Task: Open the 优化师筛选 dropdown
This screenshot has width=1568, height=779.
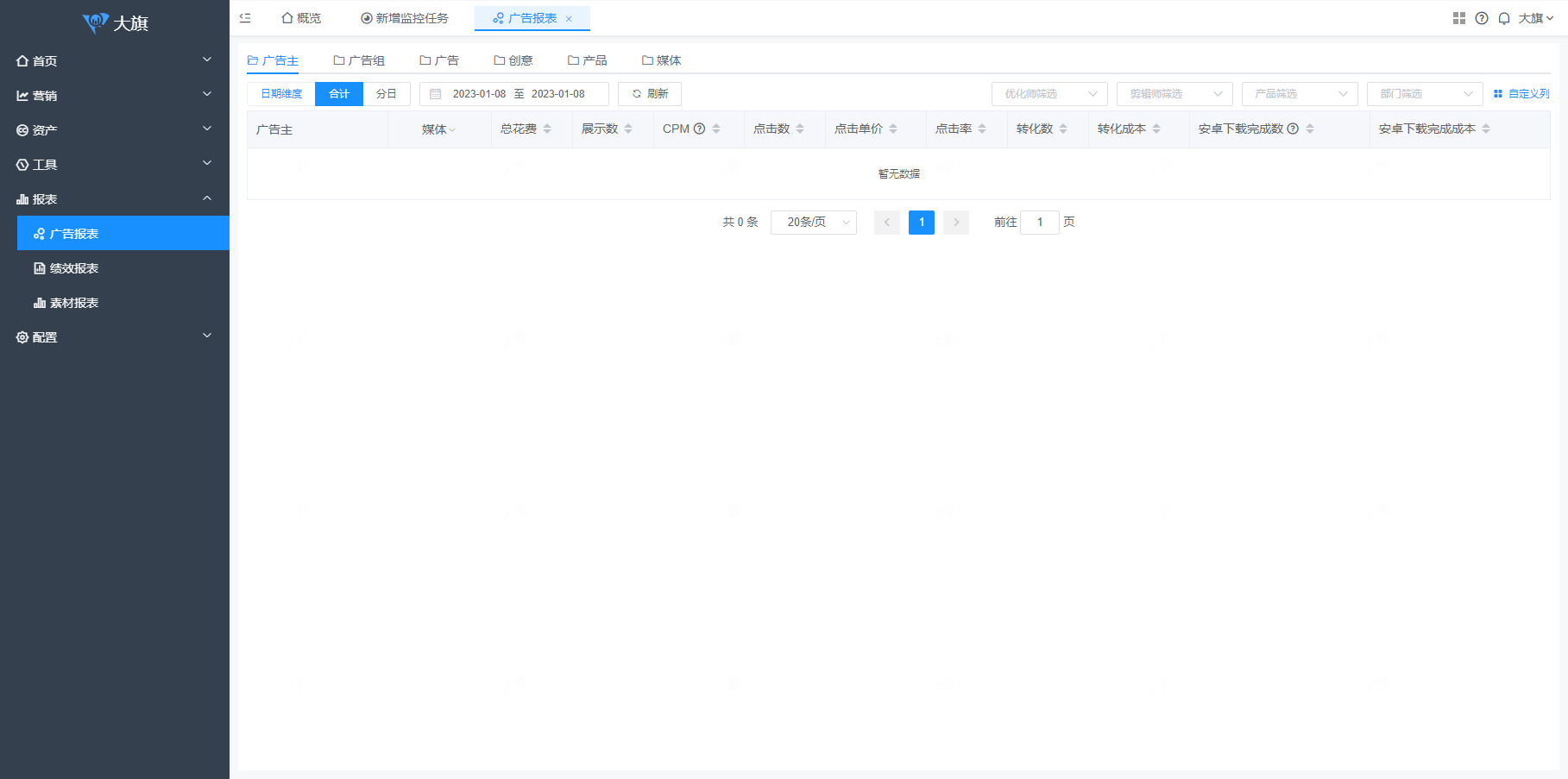Action: pos(1048,94)
